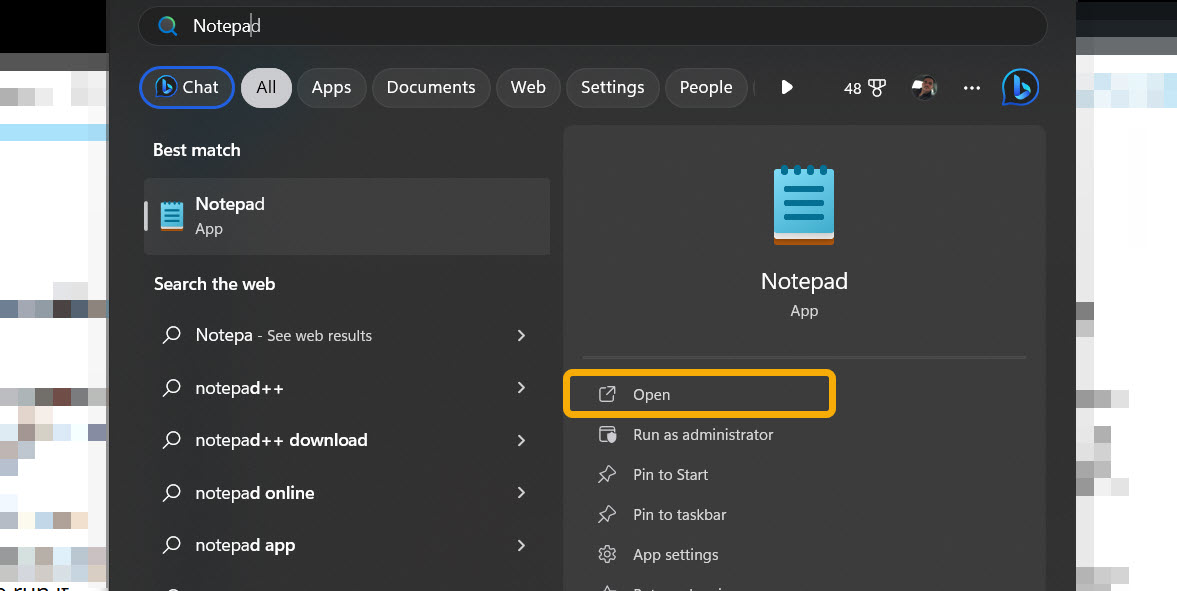Click the Run as administrator shield icon
The image size is (1177, 591).
pyautogui.click(x=609, y=435)
